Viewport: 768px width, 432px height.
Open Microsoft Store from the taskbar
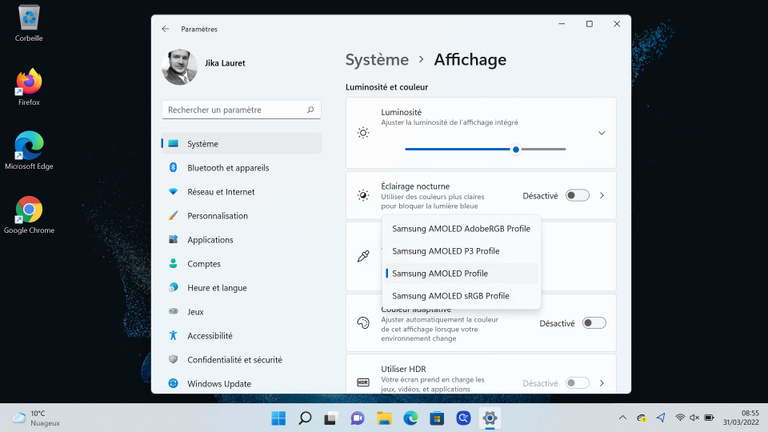pyautogui.click(x=437, y=418)
